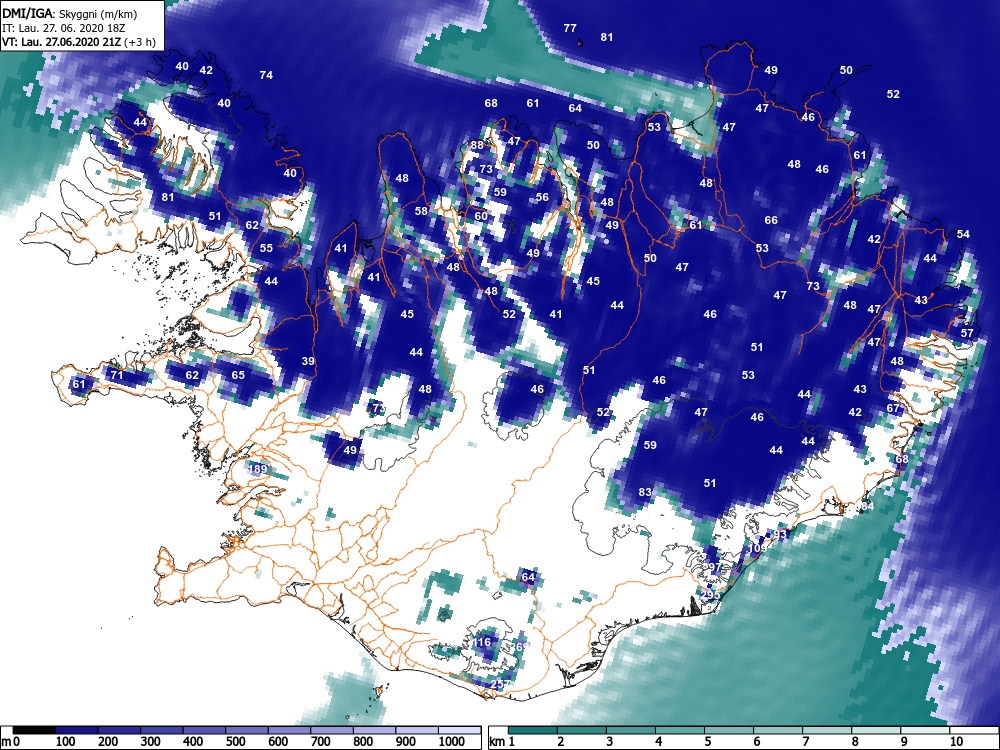Click the visibility value '71' on the western peninsula

(117, 375)
